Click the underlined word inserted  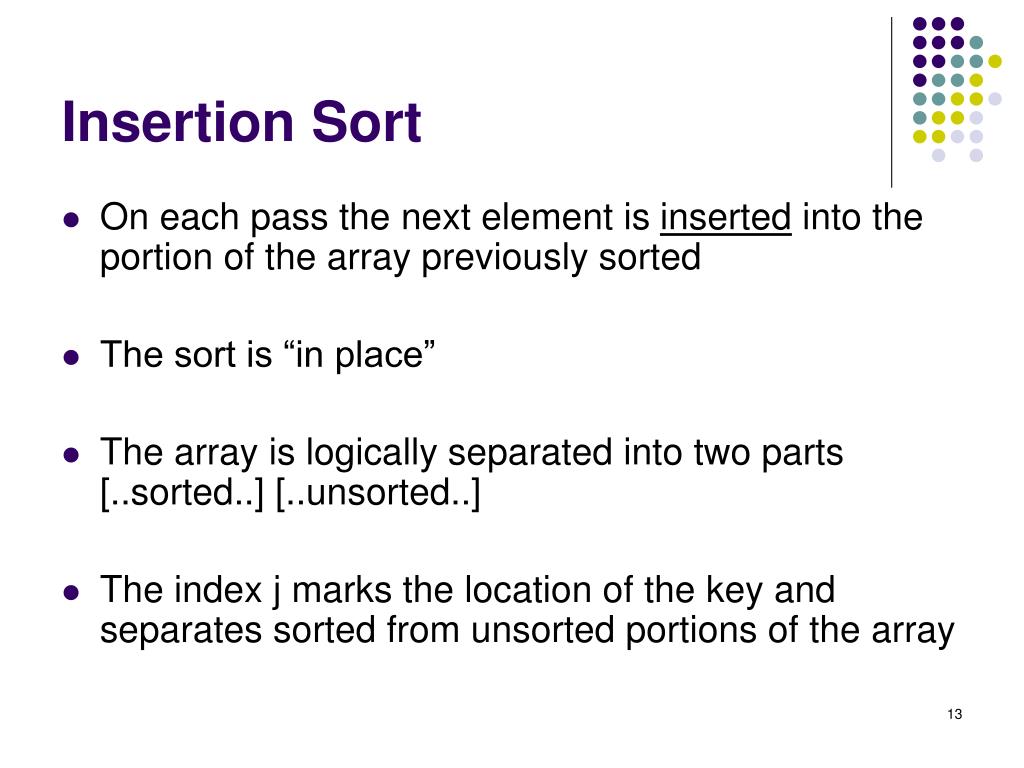[x=726, y=217]
